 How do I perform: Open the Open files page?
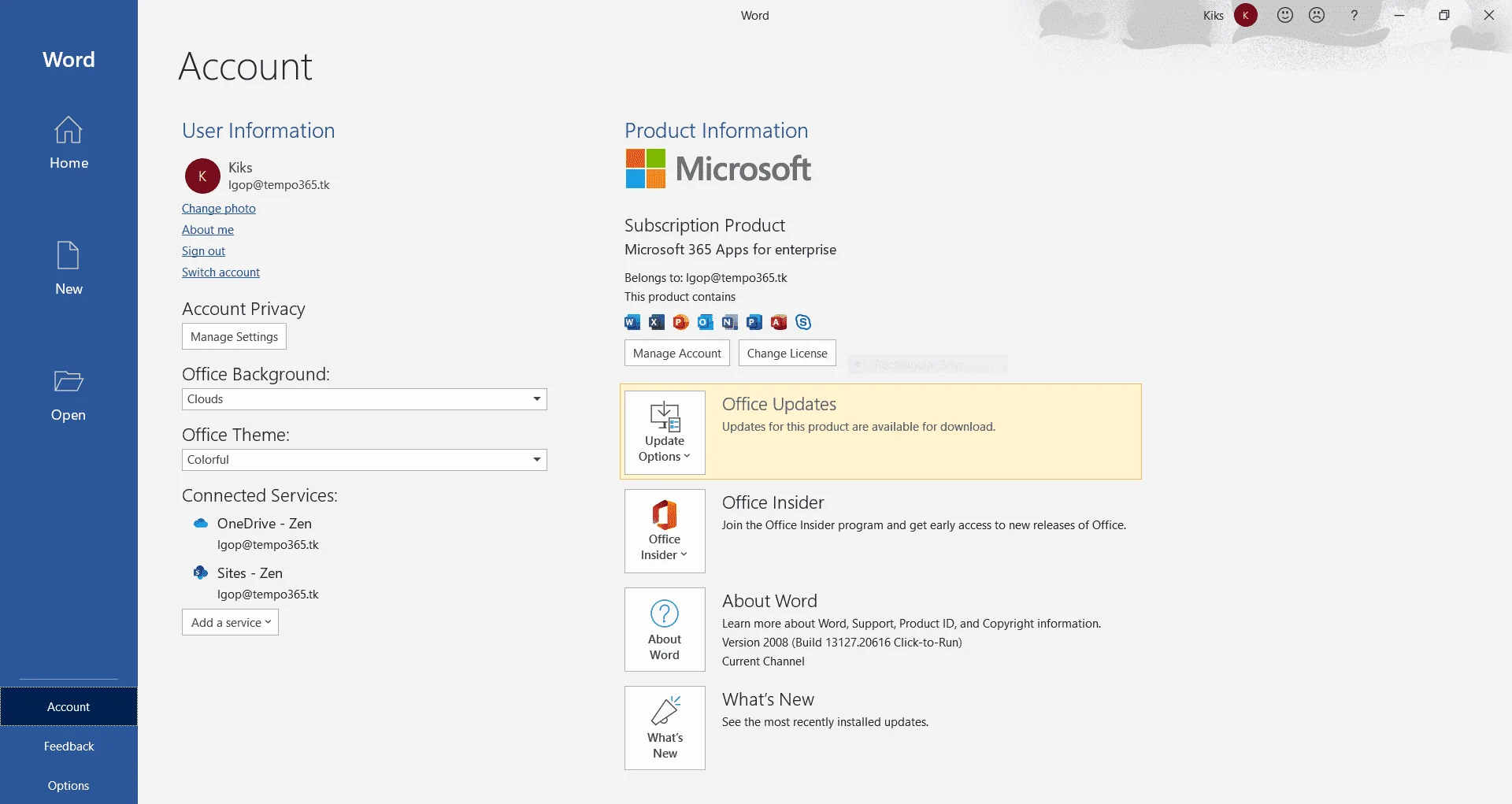(x=69, y=395)
